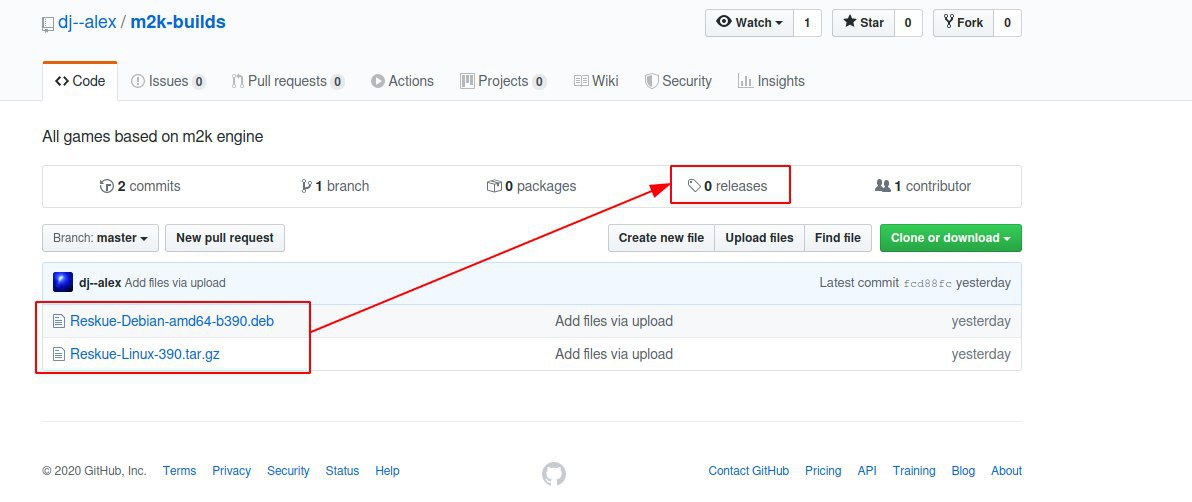Open footer Security link
This screenshot has width=1192, height=502.
point(288,471)
